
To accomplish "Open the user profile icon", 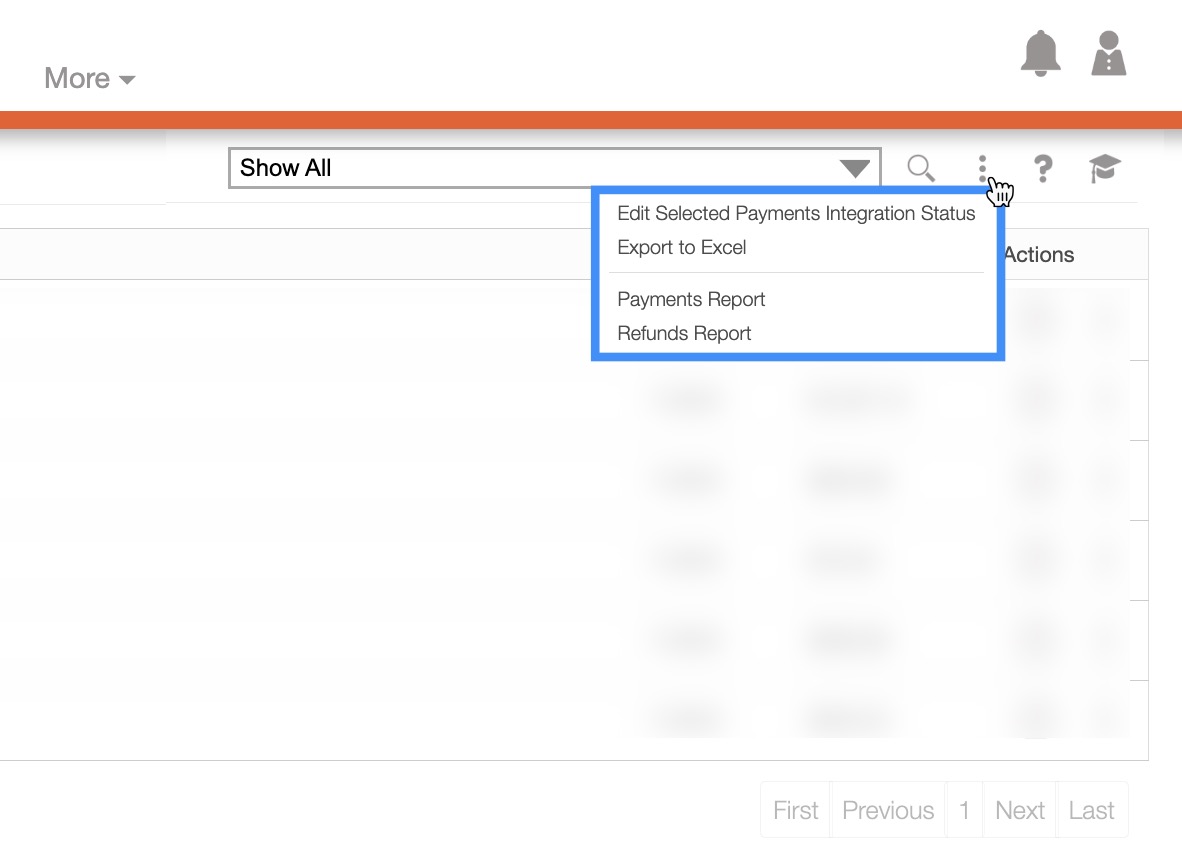I will 1108,53.
